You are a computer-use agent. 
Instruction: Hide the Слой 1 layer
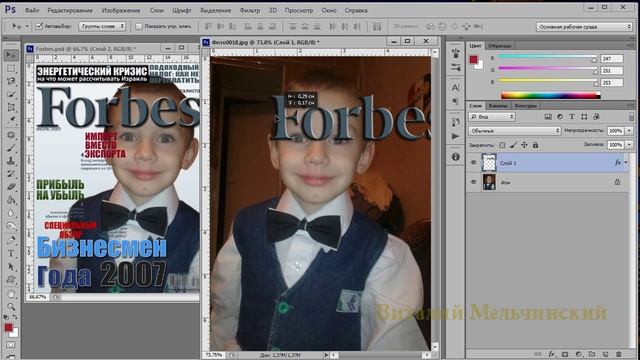coord(473,162)
